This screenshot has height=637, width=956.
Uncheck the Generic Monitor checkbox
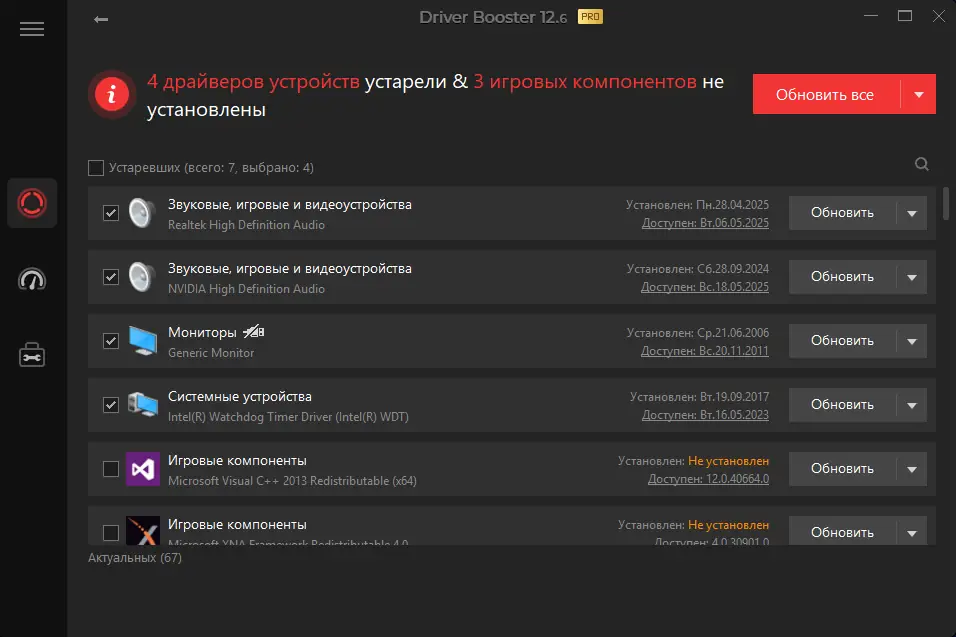coord(110,341)
